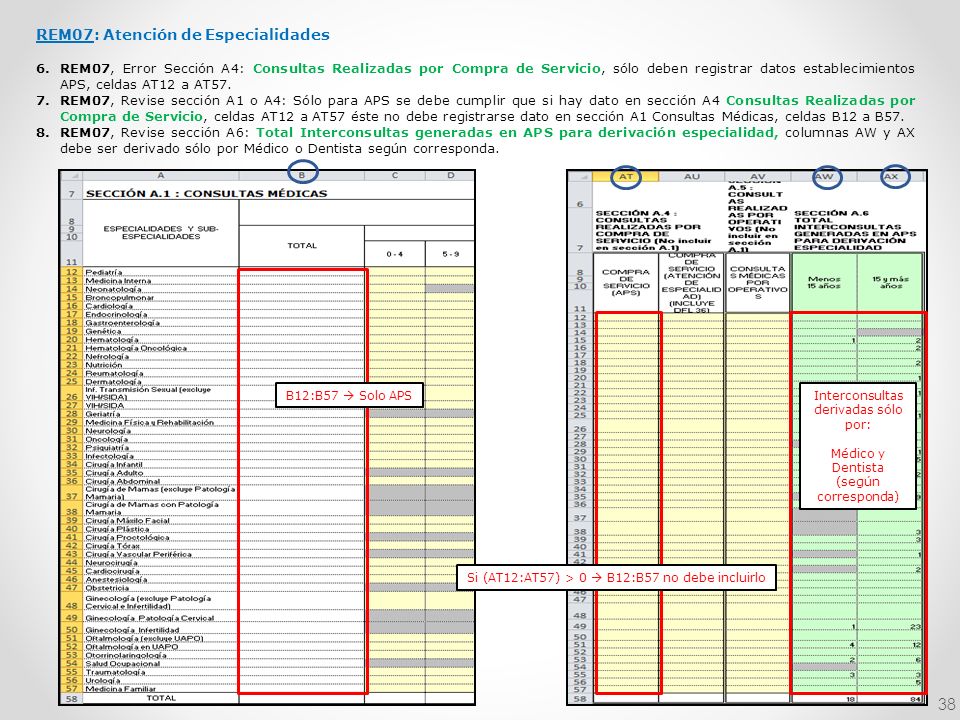Click the TOTAL label in row 58
960x720 pixels.
pos(160,698)
